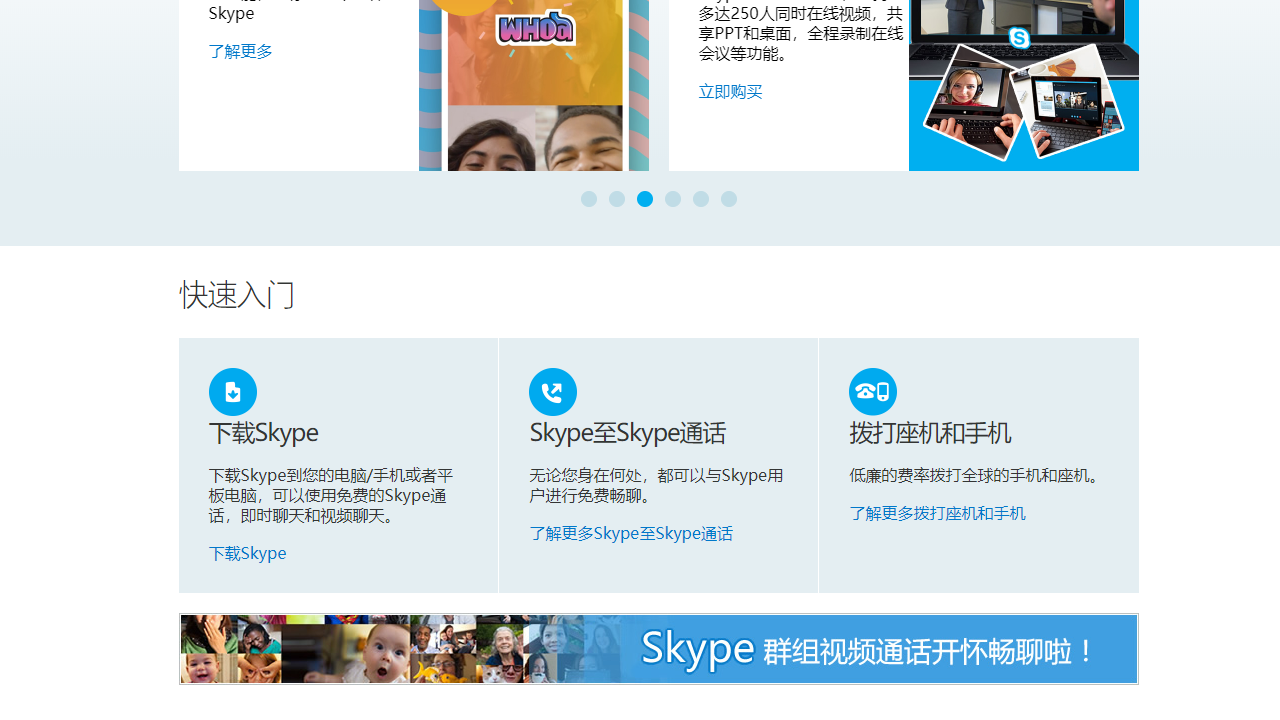Switch to the second carousel slide dot
Viewport: 1280px width, 720px height.
pos(616,199)
